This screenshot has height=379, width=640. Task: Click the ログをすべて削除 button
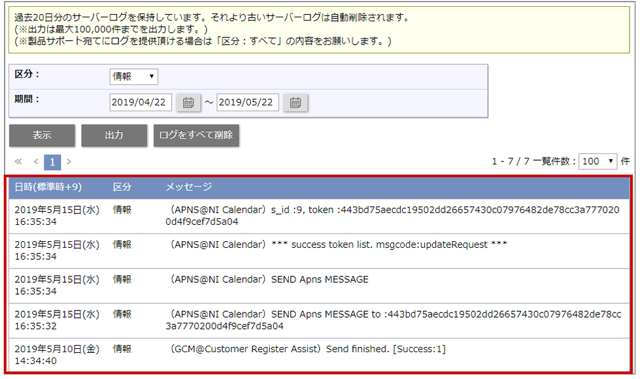(196, 135)
